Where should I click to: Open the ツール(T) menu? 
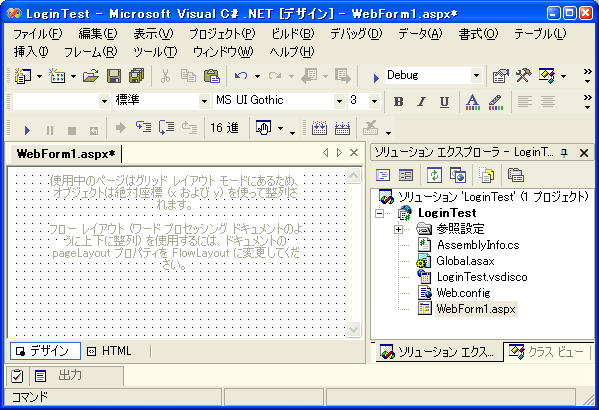[x=155, y=52]
